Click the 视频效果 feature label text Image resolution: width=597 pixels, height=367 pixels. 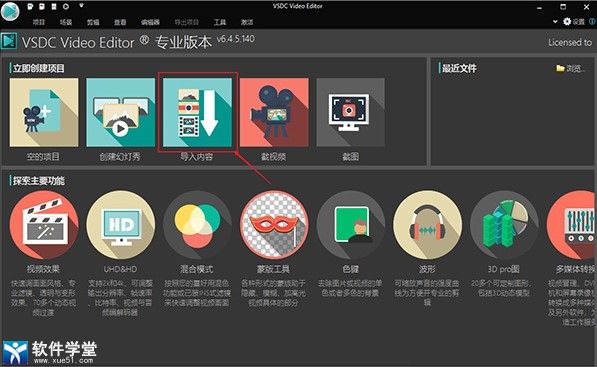pos(43,269)
